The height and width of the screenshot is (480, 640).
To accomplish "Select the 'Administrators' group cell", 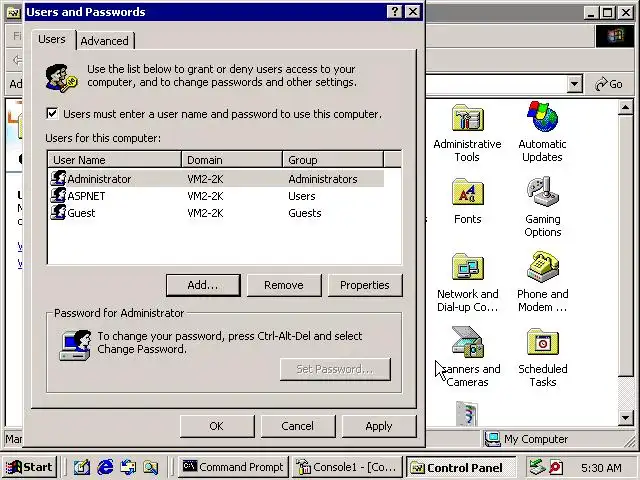I will [x=322, y=179].
